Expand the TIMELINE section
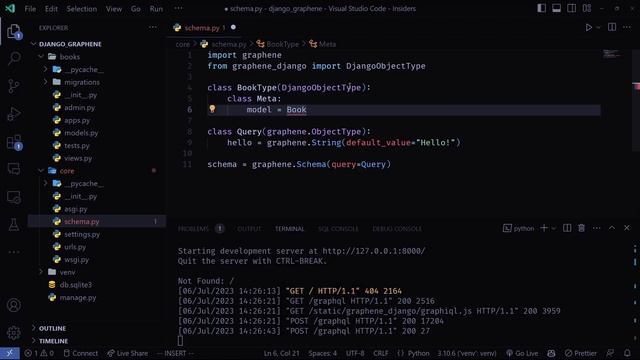This screenshot has height=360, width=640. point(53,341)
